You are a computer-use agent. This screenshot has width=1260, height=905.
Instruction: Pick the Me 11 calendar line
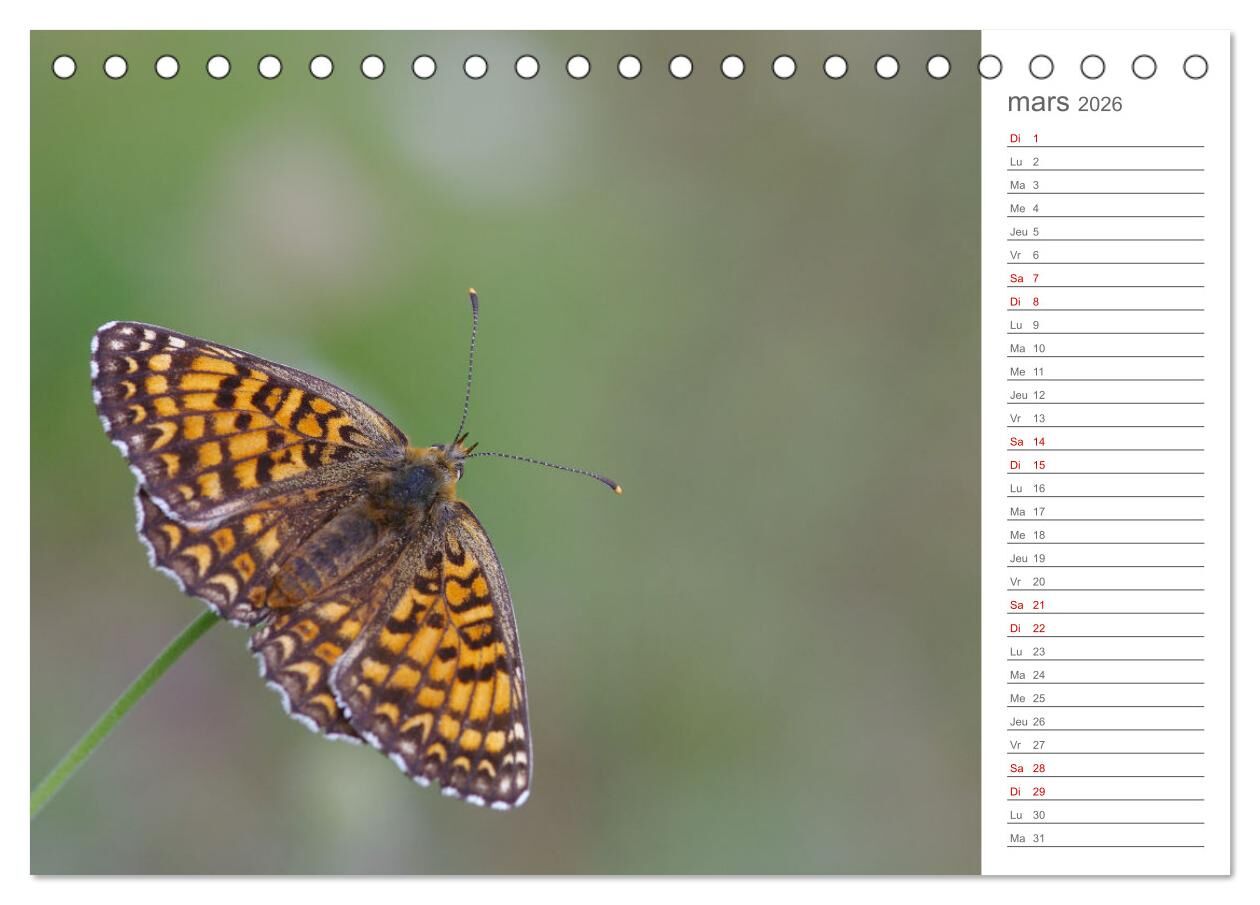[1105, 372]
